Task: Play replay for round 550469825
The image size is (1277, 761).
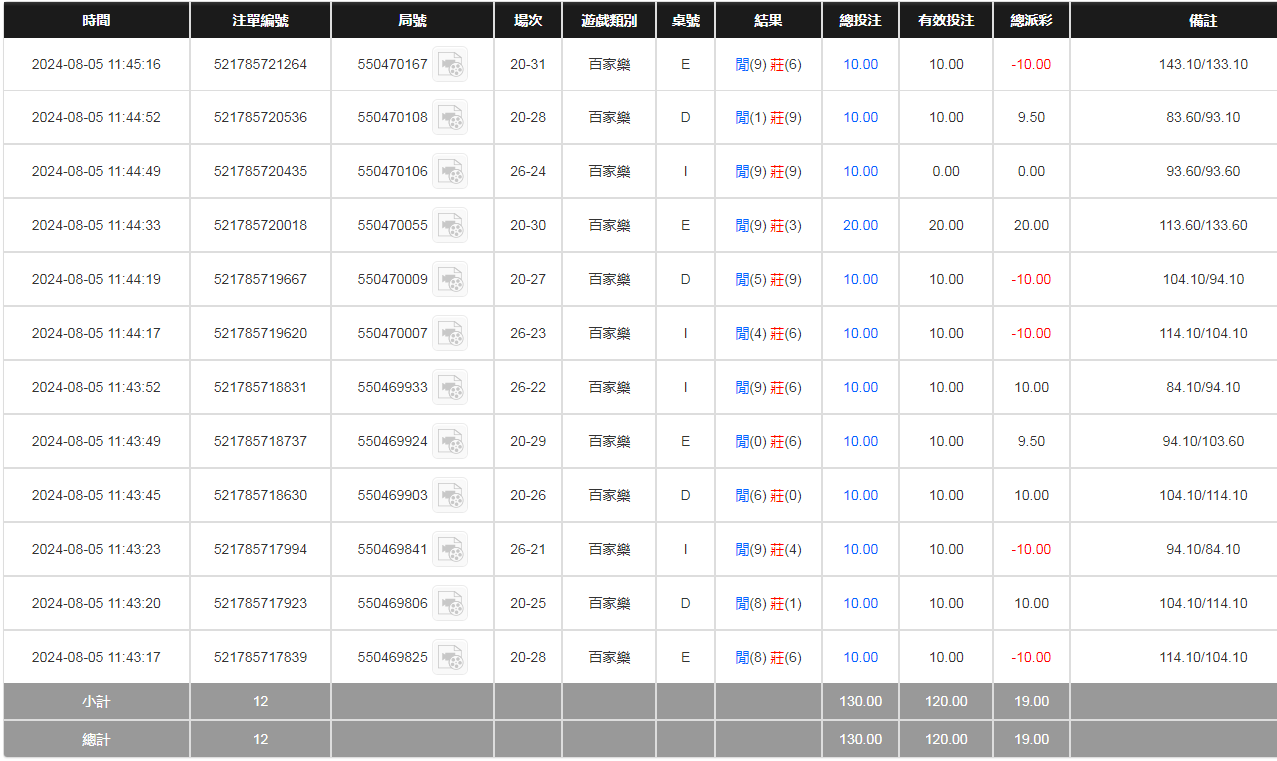Action: 450,658
